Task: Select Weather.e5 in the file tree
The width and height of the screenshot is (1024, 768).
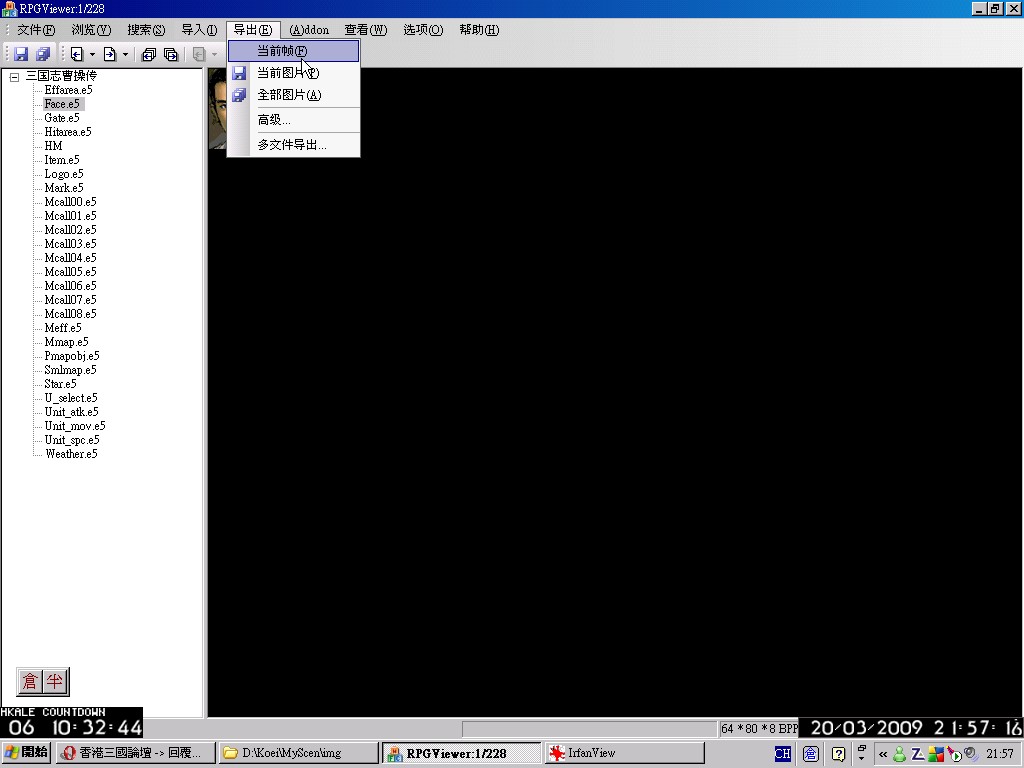Action: tap(71, 454)
